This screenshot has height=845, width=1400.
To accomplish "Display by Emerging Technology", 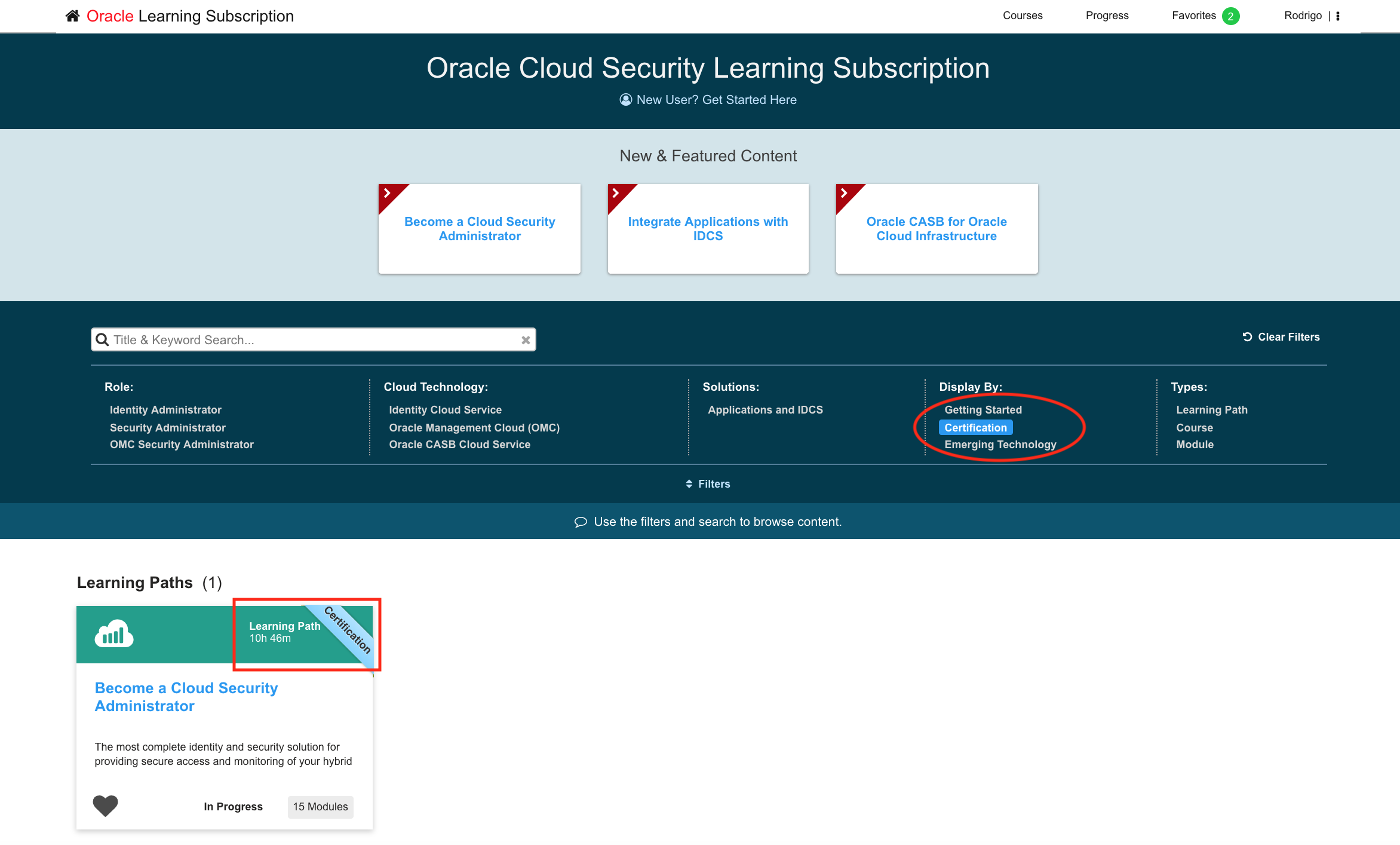I will [1000, 445].
